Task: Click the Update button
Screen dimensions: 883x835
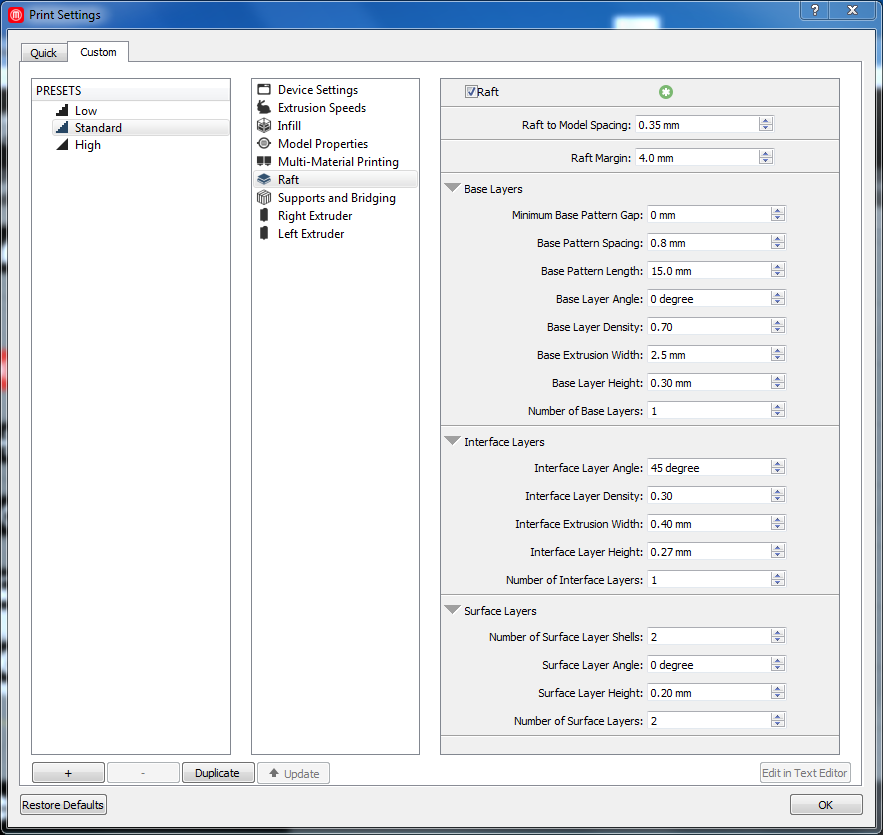Action: [x=293, y=773]
